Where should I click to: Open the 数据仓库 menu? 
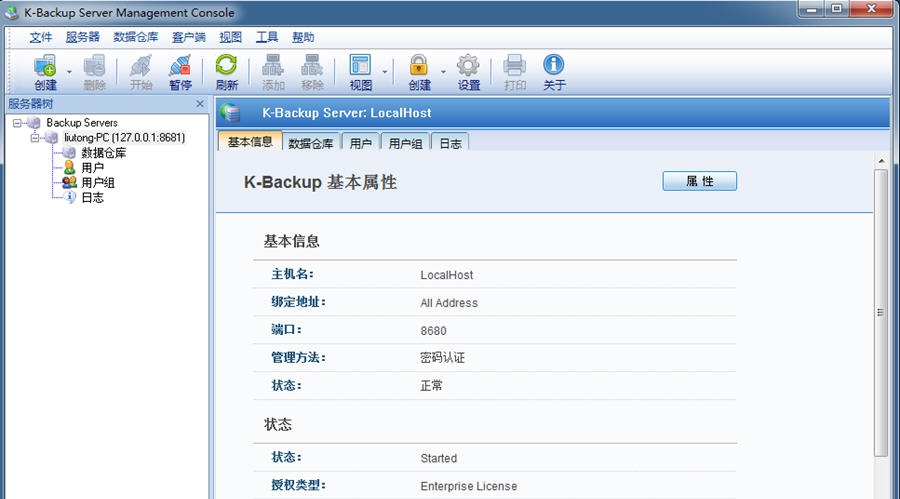[x=135, y=37]
